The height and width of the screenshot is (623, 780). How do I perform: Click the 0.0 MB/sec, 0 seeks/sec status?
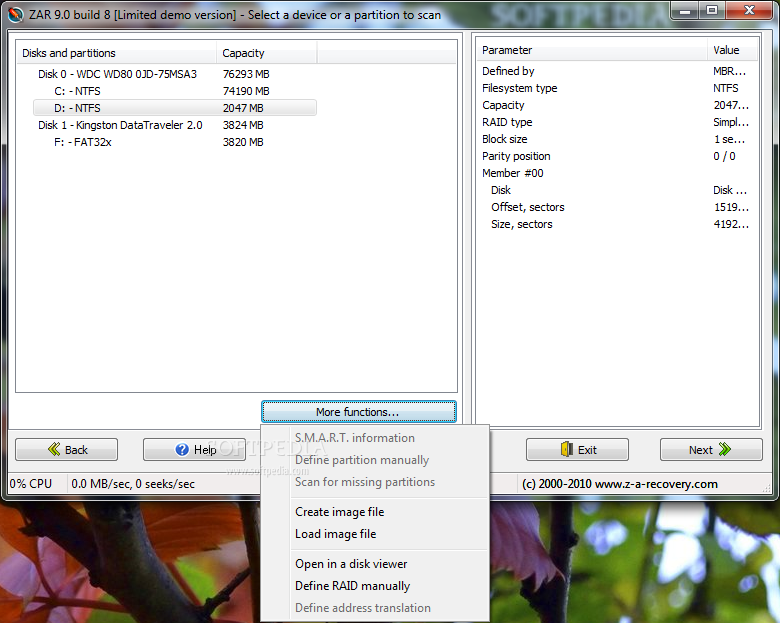[x=133, y=484]
